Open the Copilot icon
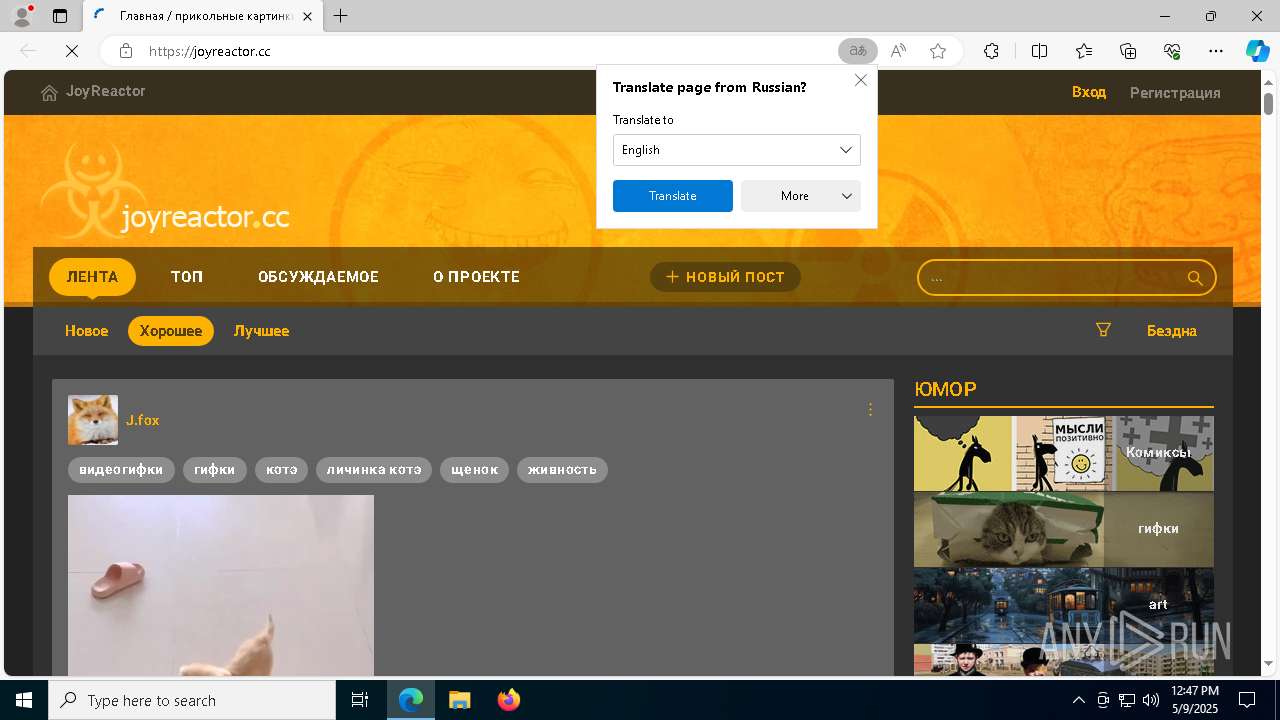The height and width of the screenshot is (720, 1280). [x=1257, y=51]
